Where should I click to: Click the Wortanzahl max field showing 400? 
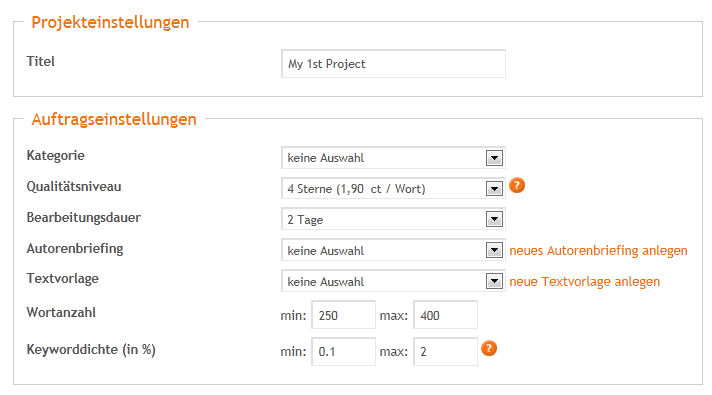coord(445,315)
